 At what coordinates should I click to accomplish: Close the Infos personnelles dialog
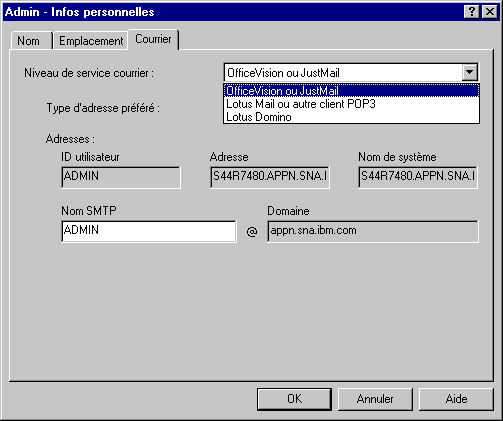[490, 12]
